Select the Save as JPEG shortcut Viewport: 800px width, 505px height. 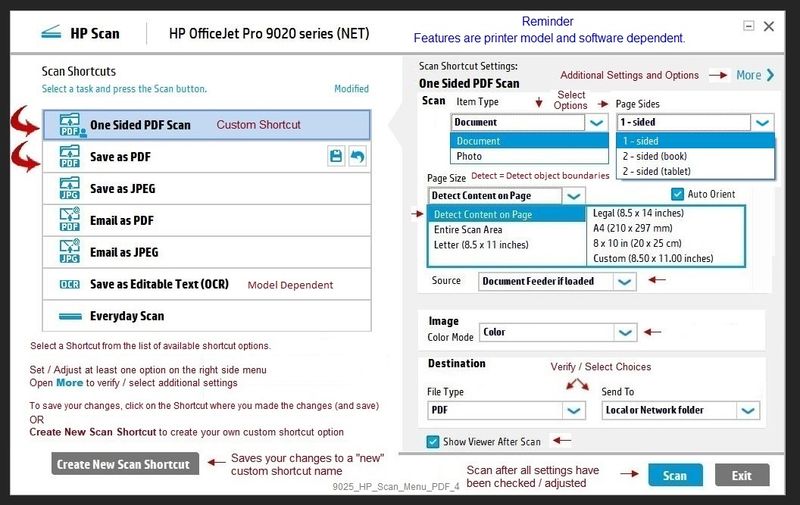coord(207,188)
